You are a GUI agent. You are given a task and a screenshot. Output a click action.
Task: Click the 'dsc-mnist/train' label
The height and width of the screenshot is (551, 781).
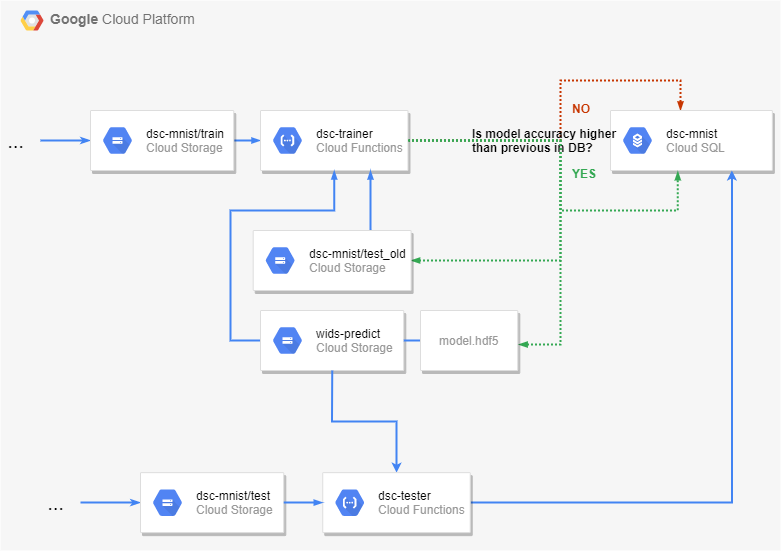(x=185, y=134)
